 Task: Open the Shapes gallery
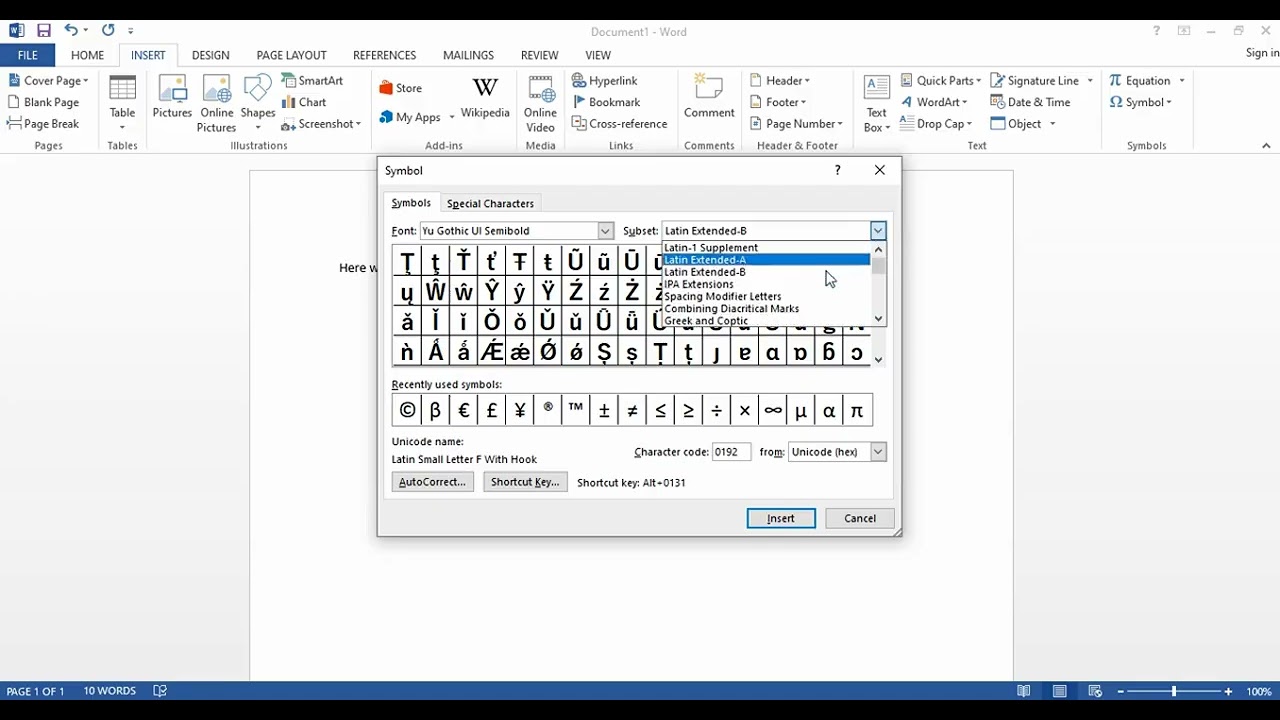point(258,102)
